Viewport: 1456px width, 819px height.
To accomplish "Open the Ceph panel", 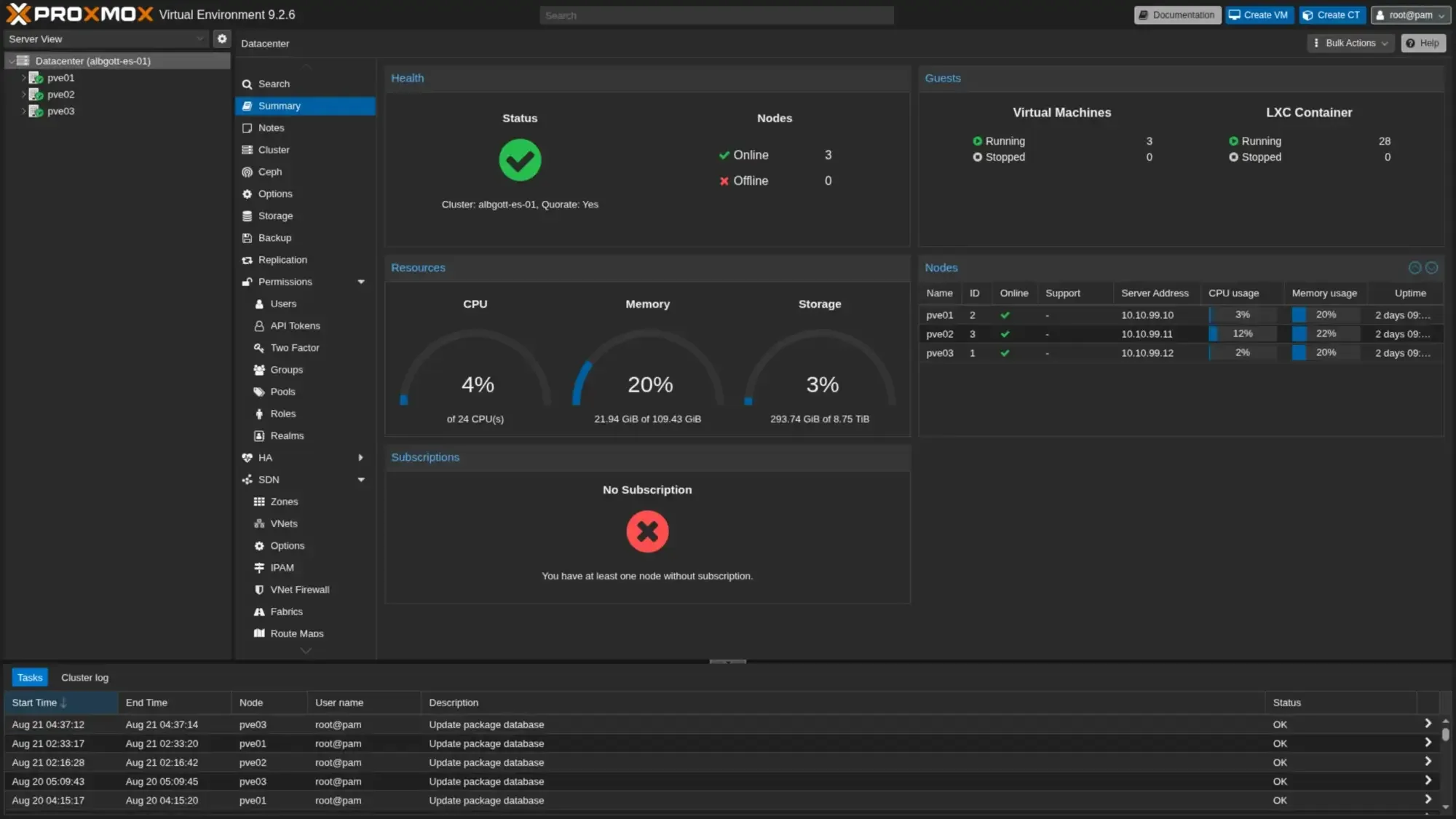I will click(269, 172).
